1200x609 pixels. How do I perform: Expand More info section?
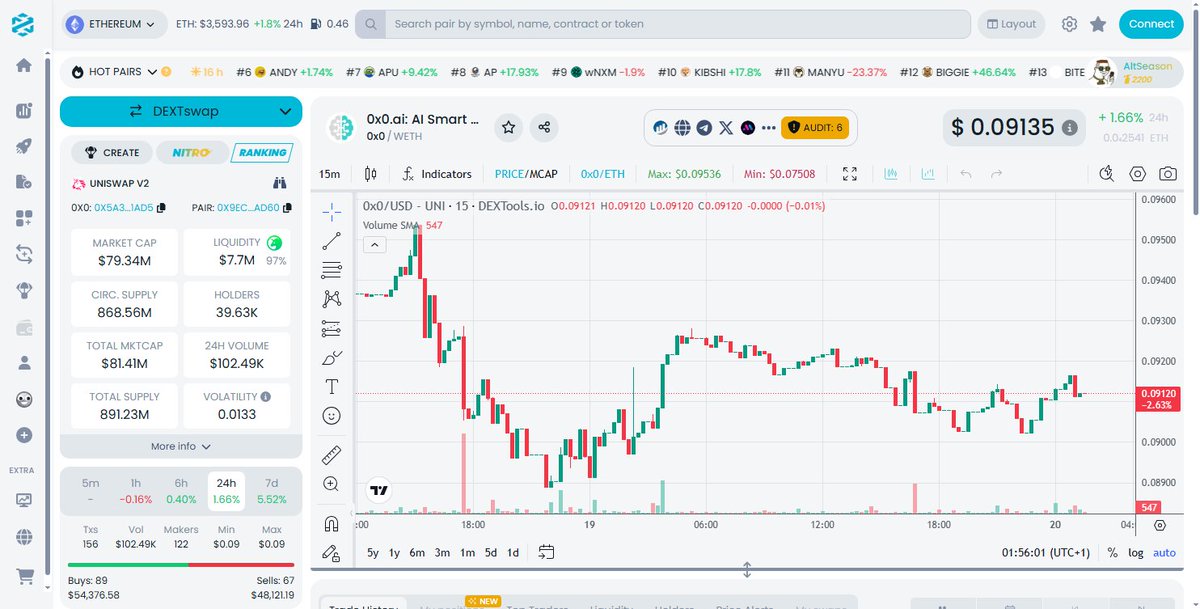pos(181,446)
